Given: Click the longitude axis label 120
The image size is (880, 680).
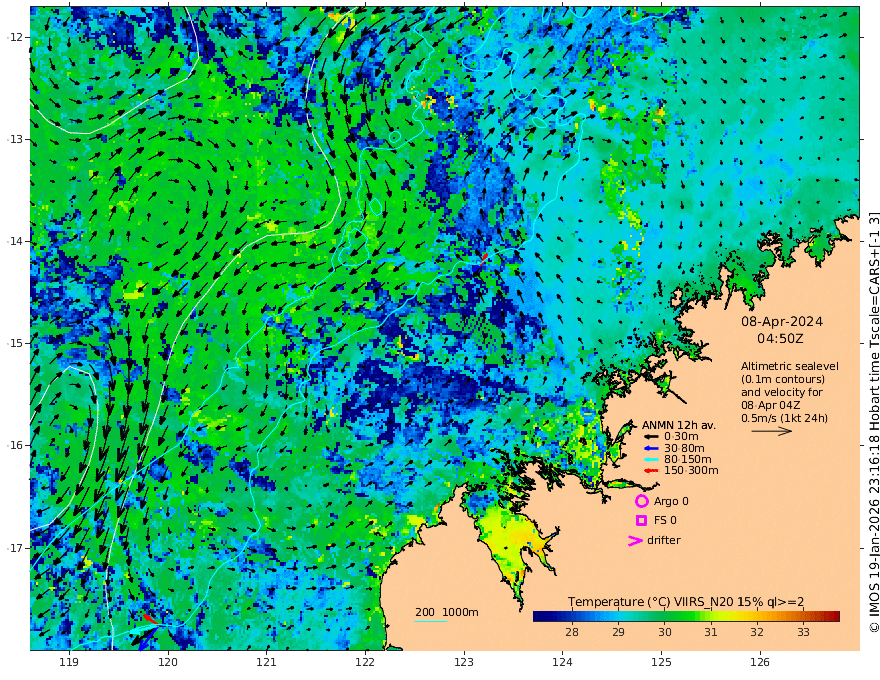Looking at the screenshot, I should (x=168, y=662).
